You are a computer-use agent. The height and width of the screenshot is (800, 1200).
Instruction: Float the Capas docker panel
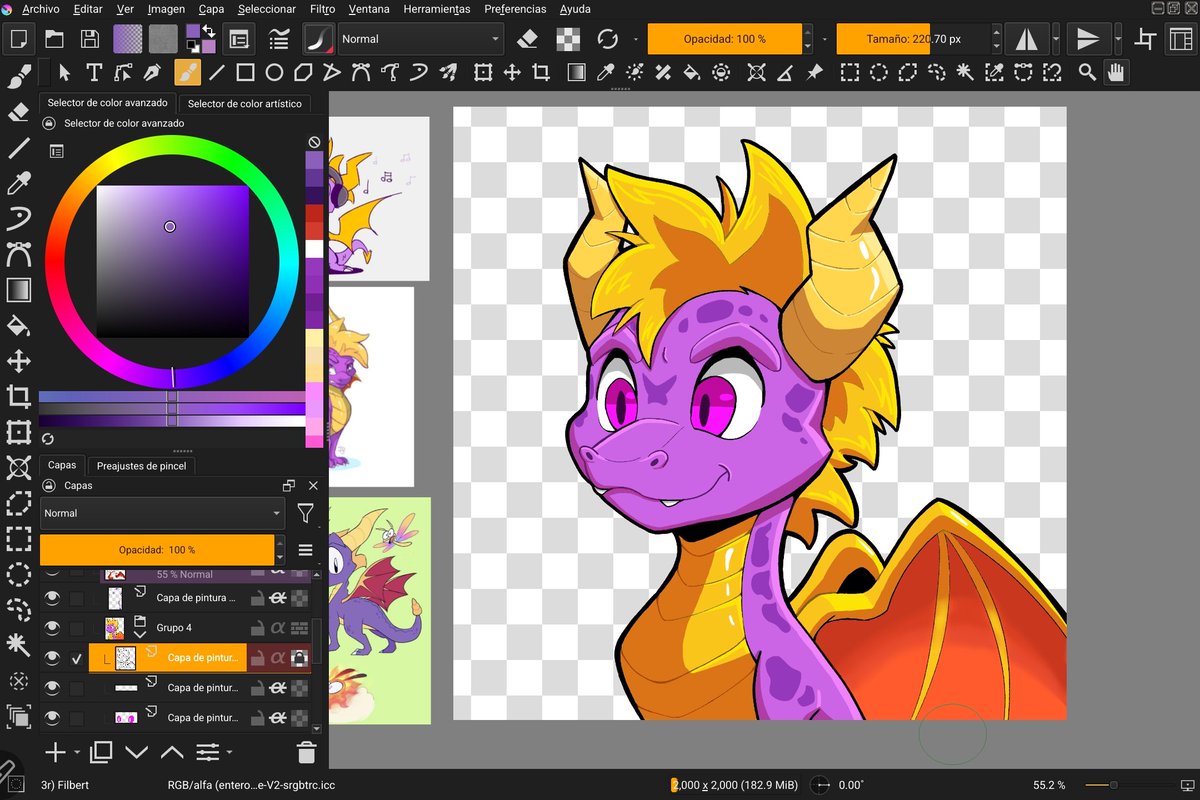tap(289, 485)
